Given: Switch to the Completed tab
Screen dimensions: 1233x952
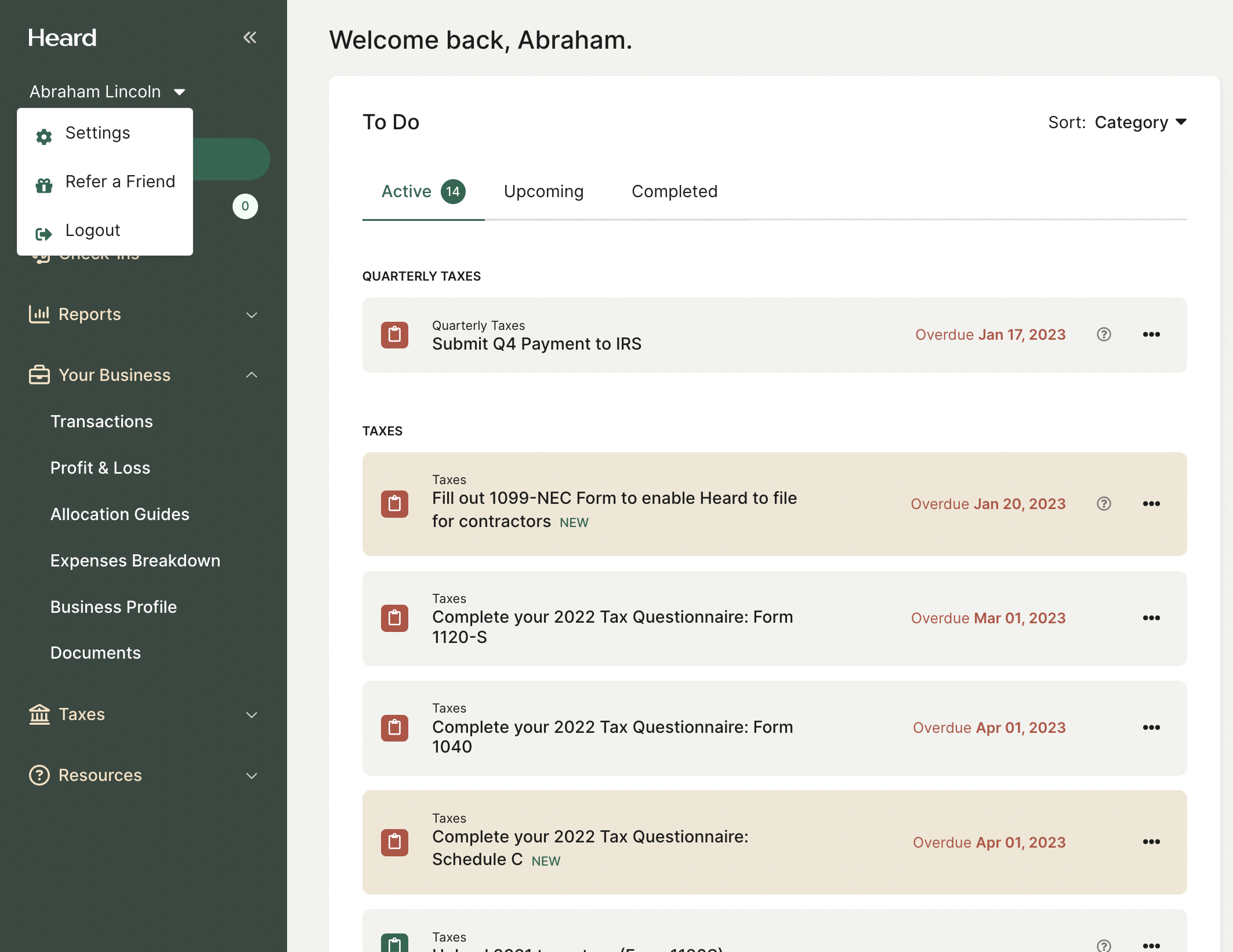Looking at the screenshot, I should (674, 191).
